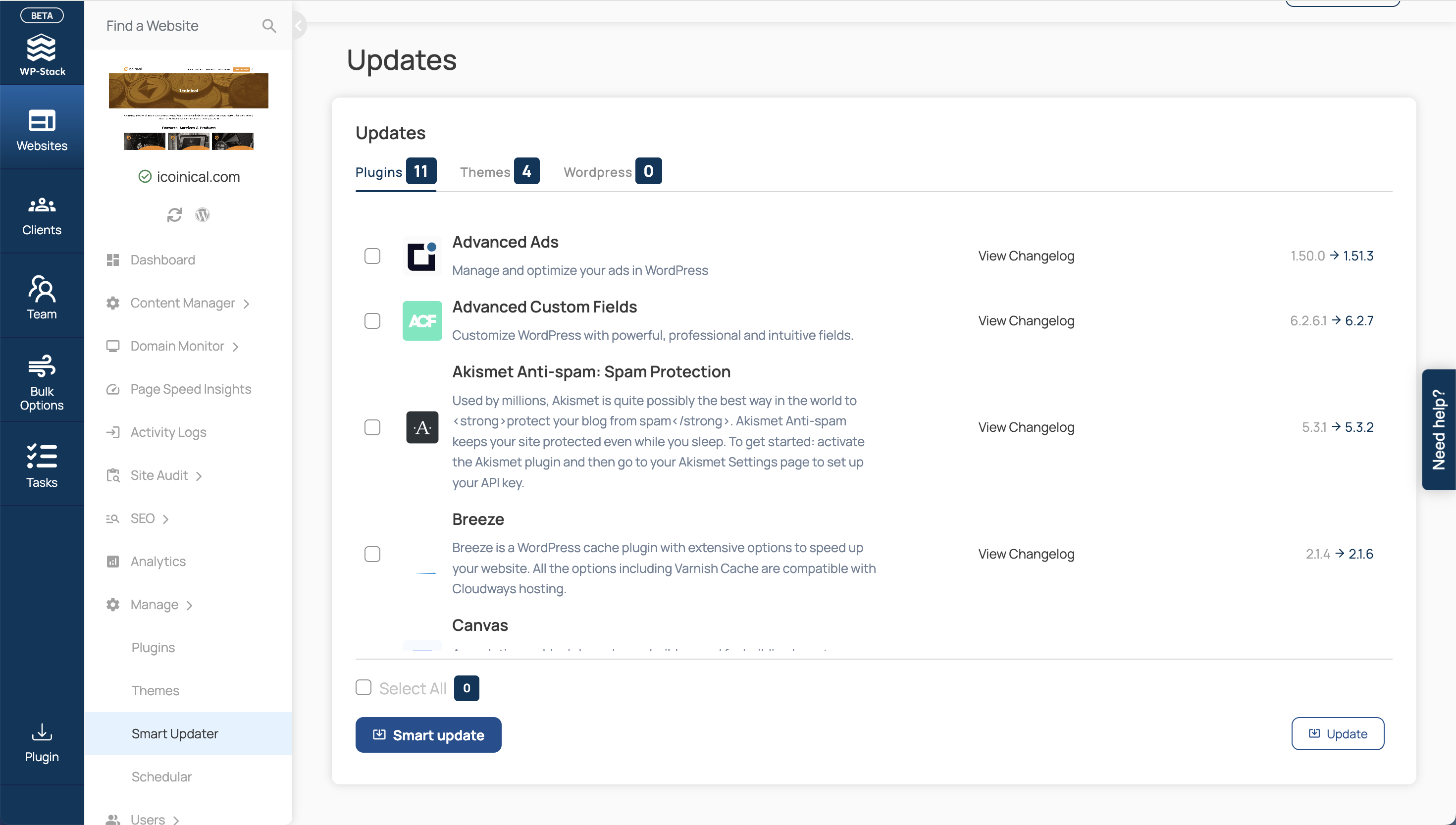Click the Plugin download icon
Screen dimensions: 1456x825
(x=42, y=731)
